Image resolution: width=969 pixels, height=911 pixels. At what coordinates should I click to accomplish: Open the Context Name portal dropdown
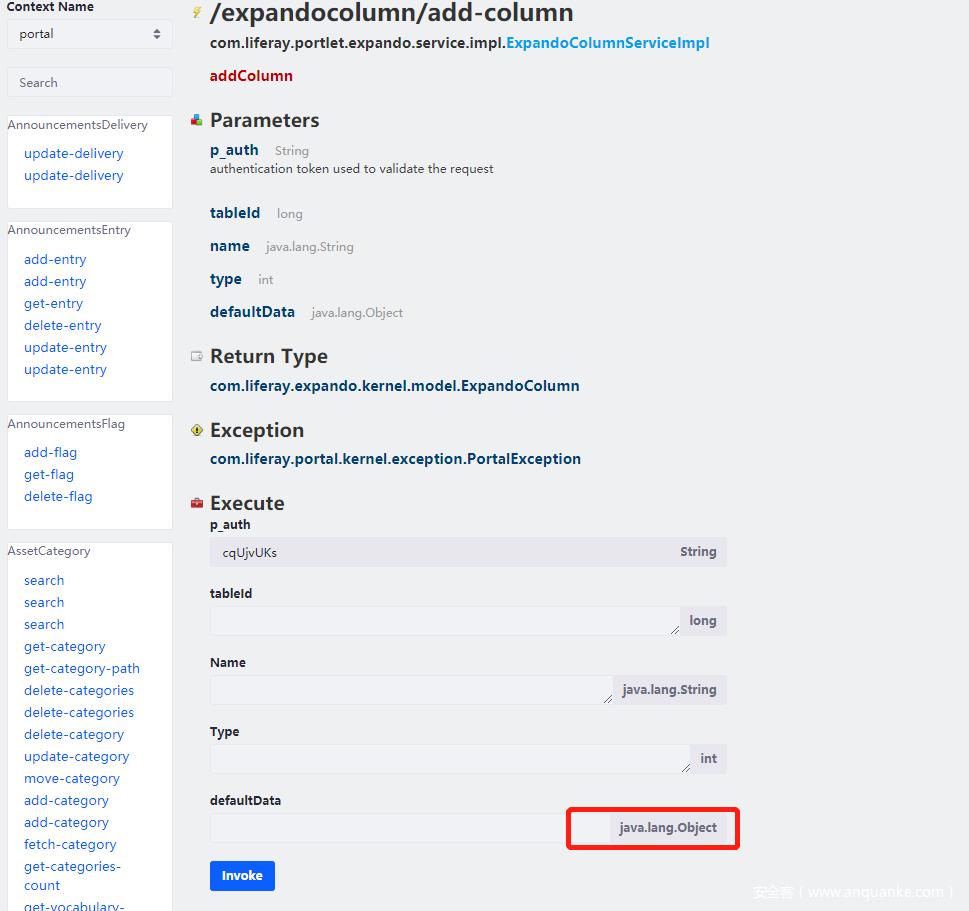coord(90,34)
